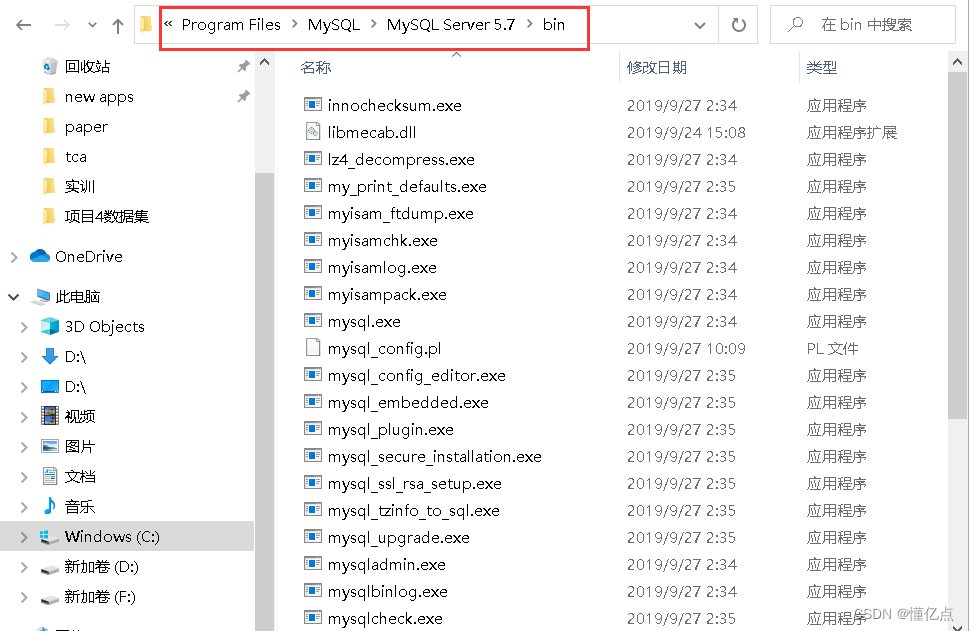Go up one folder level arrow

117,25
